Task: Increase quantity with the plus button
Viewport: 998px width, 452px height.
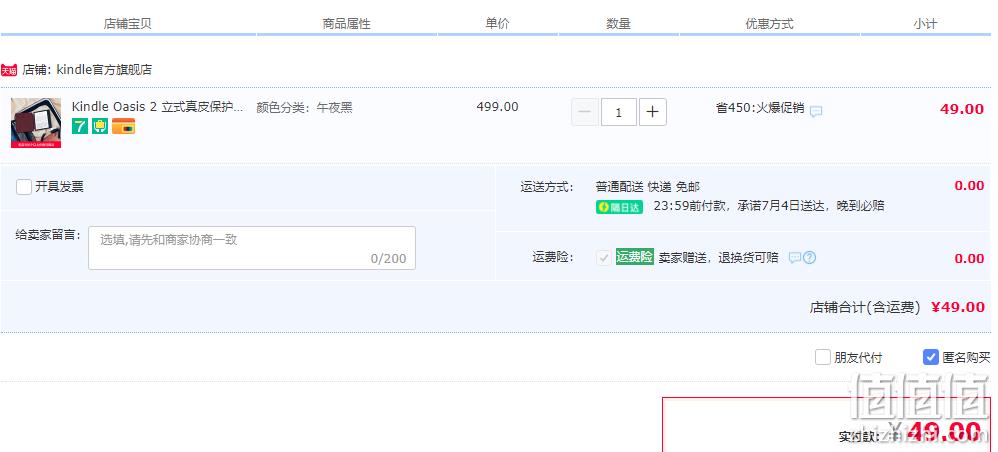Action: point(652,113)
